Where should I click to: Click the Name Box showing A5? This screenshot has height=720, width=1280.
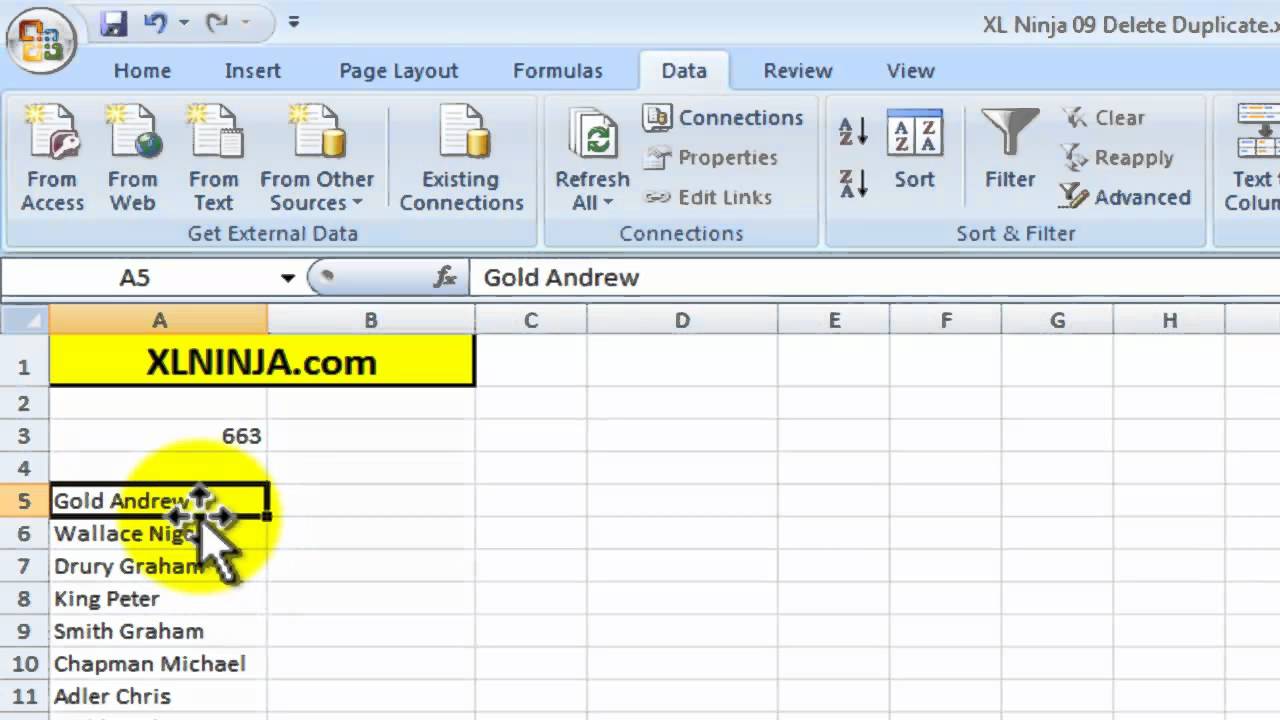tap(135, 278)
